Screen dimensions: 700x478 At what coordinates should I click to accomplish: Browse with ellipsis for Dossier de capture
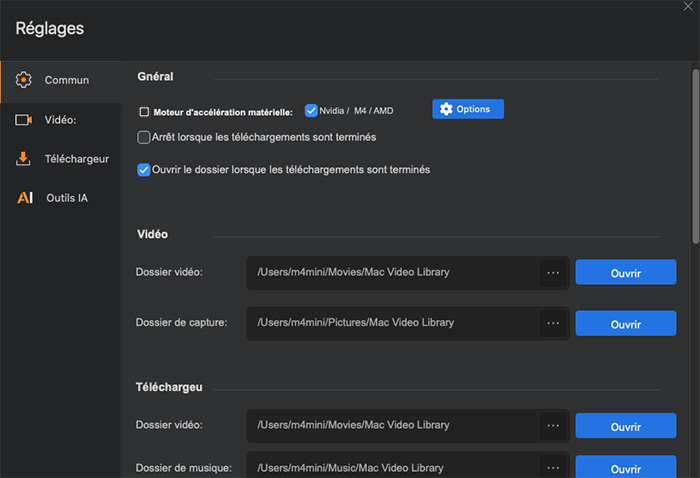click(x=553, y=323)
